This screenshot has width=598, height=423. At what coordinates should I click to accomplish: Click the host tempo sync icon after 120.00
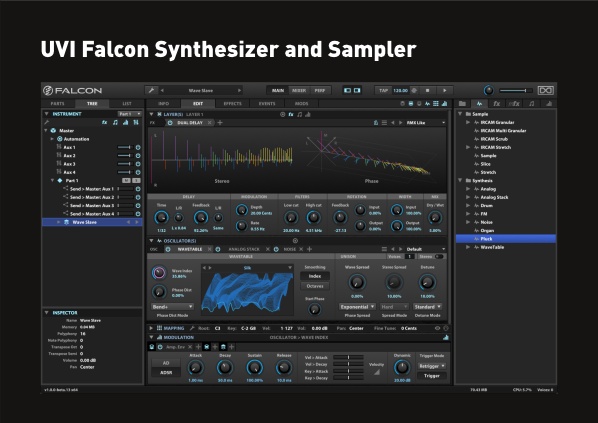pyautogui.click(x=414, y=90)
